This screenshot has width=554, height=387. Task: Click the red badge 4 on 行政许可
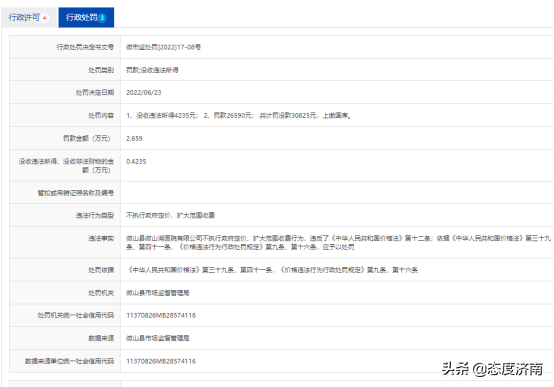pyautogui.click(x=45, y=18)
